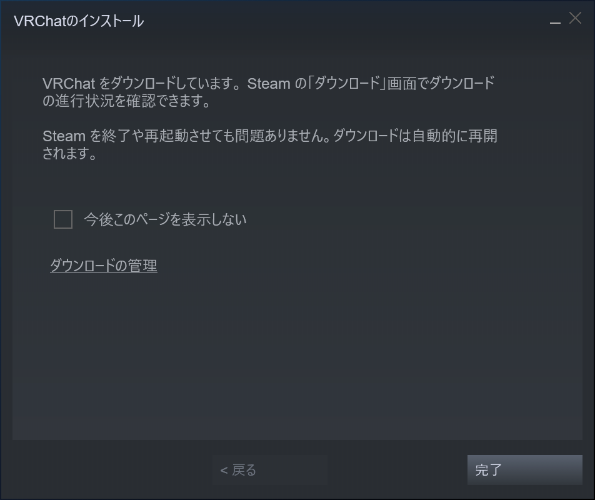Click the の進行状況を確認できます text line
The image size is (595, 500).
(x=126, y=101)
